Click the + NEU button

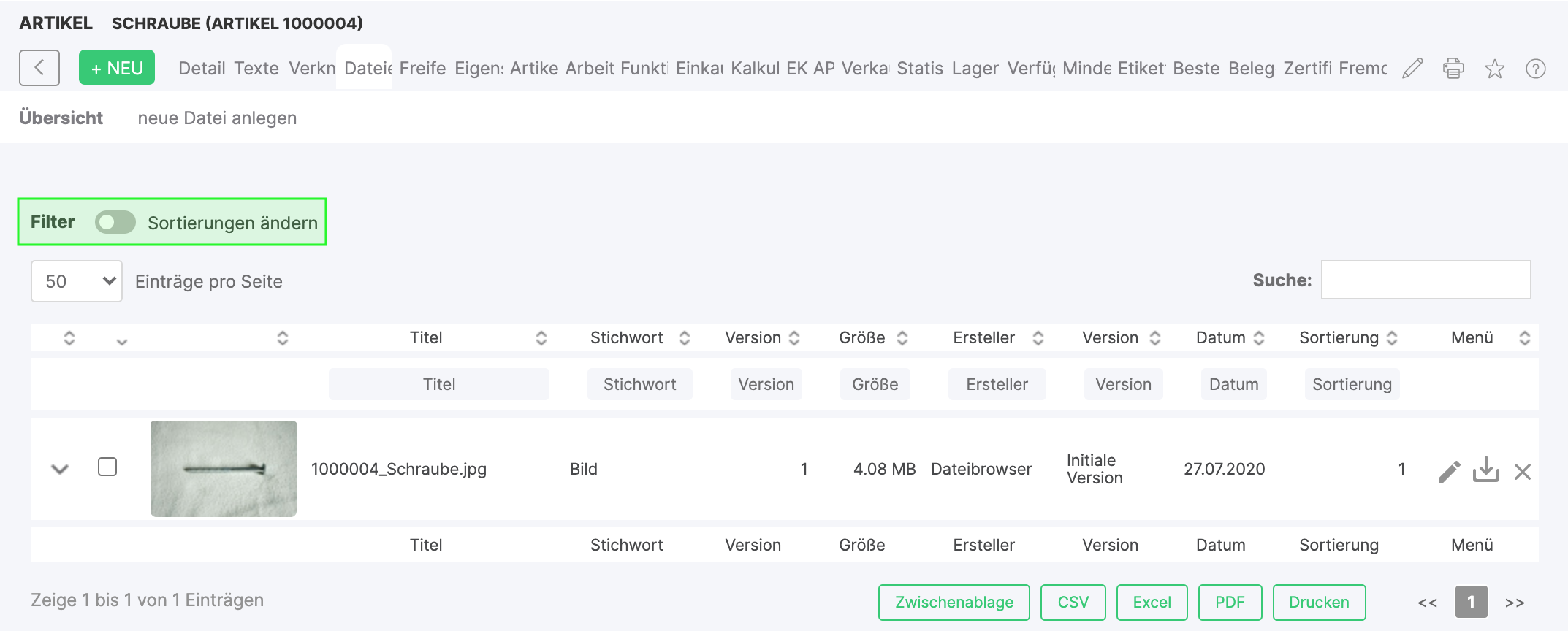pyautogui.click(x=117, y=68)
